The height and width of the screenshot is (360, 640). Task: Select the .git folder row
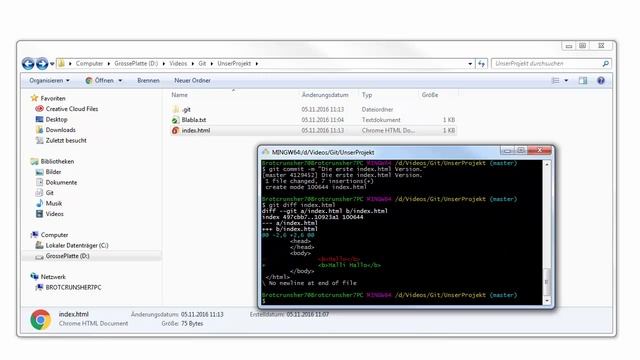pyautogui.click(x=313, y=109)
